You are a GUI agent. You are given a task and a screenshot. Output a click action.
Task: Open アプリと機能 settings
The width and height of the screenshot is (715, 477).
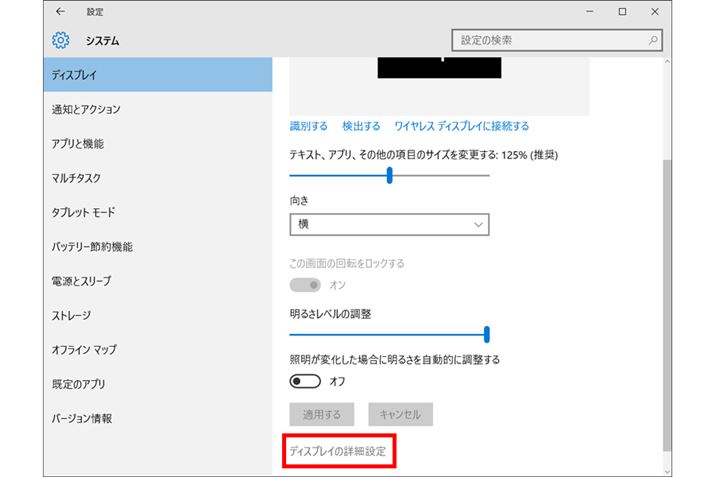click(158, 144)
